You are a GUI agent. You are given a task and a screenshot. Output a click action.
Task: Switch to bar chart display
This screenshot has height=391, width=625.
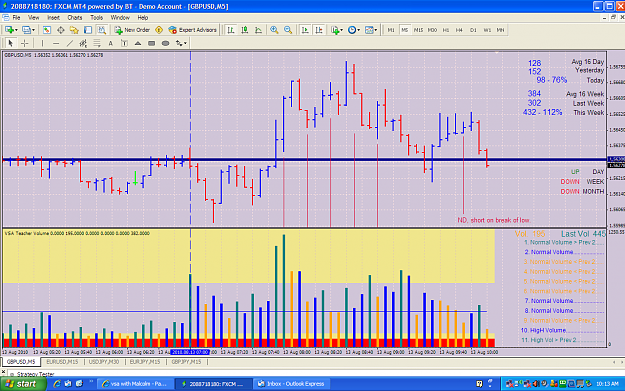[x=231, y=30]
